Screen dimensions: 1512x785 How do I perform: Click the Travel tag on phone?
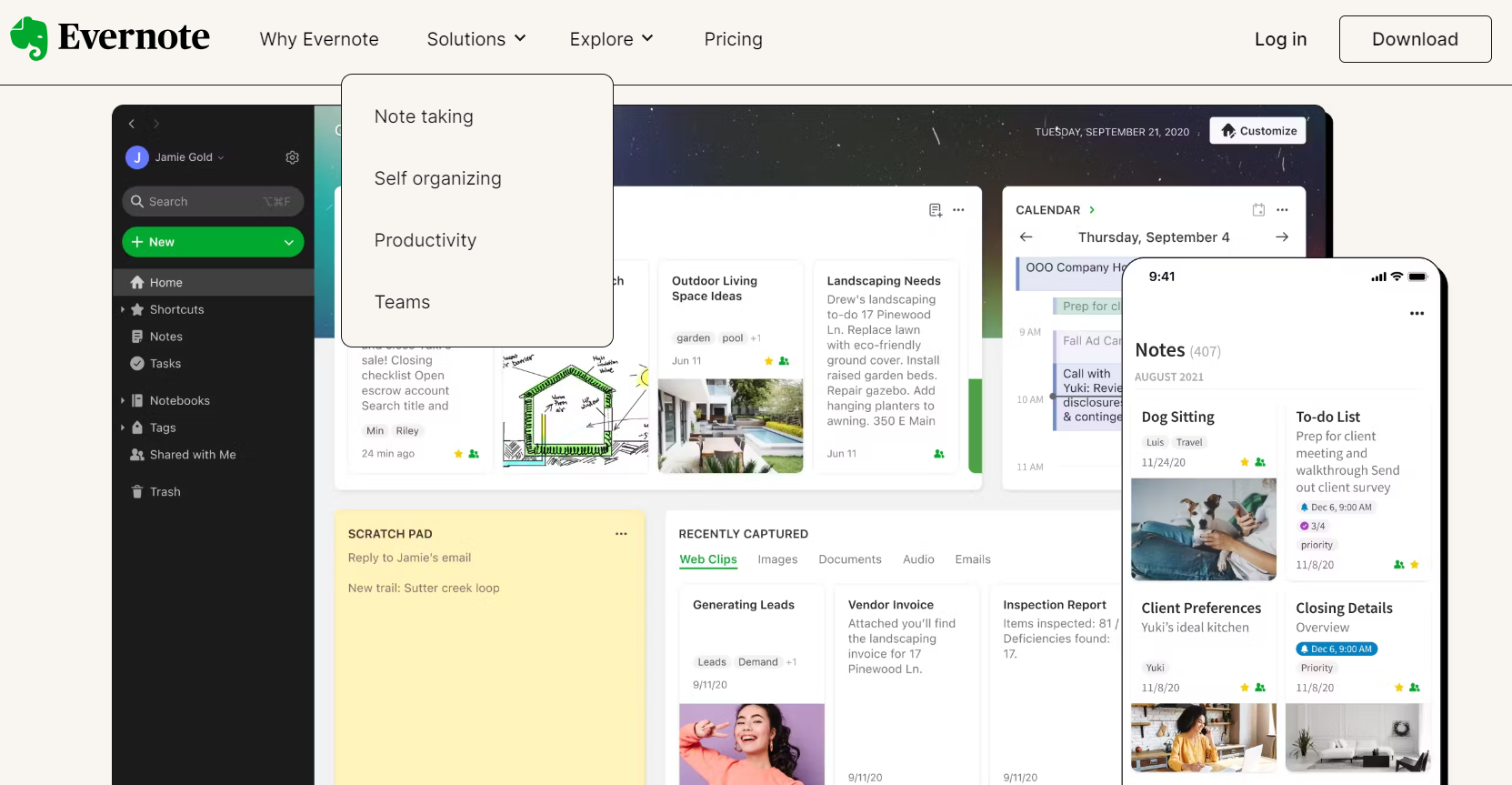pos(1189,443)
